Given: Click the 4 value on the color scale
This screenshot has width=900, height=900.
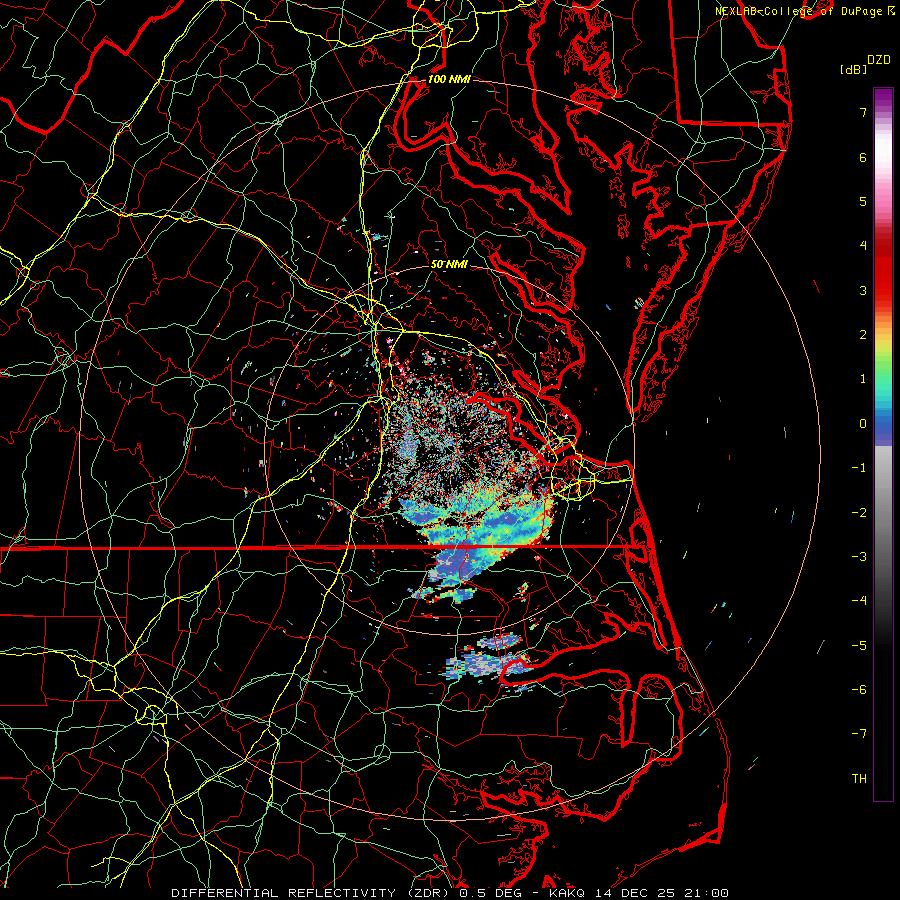Looking at the screenshot, I should [863, 246].
